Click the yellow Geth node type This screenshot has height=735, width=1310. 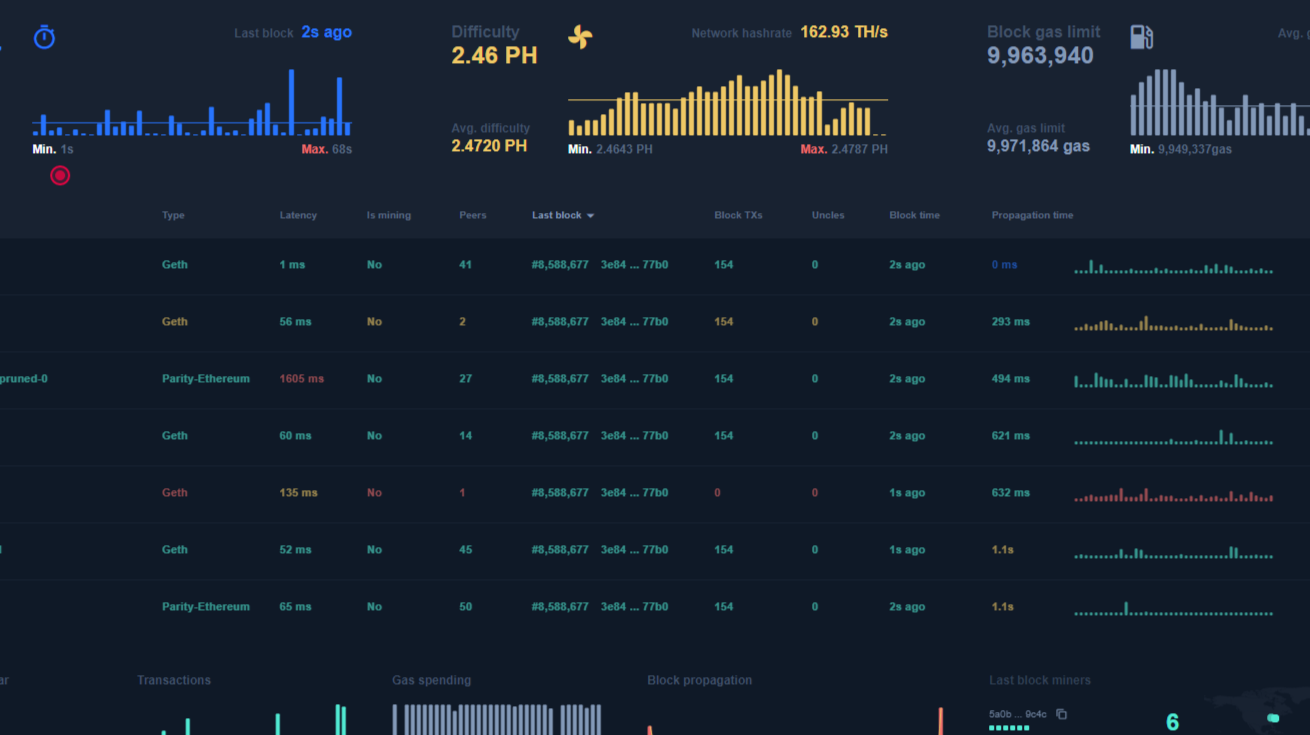tap(175, 322)
